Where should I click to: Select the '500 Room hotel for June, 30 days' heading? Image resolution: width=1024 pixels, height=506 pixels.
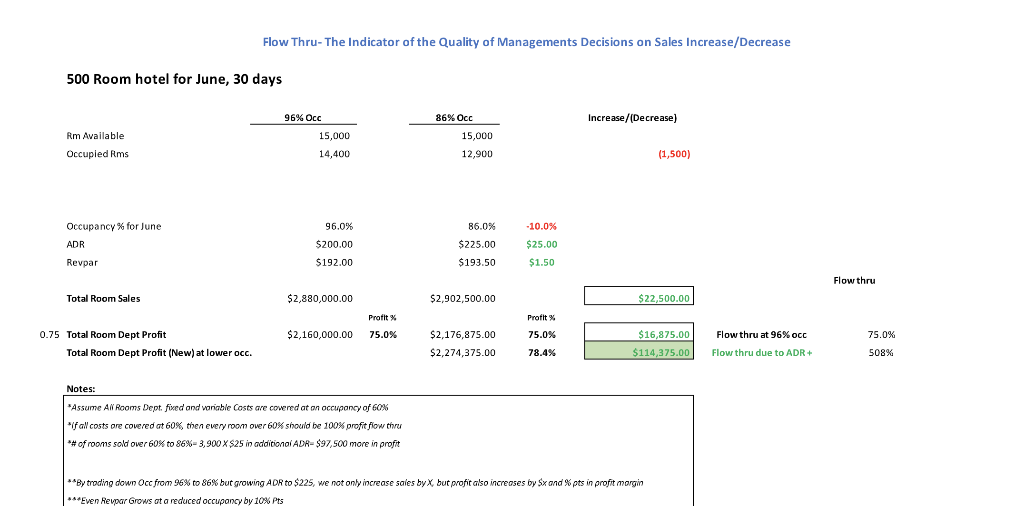pyautogui.click(x=174, y=79)
